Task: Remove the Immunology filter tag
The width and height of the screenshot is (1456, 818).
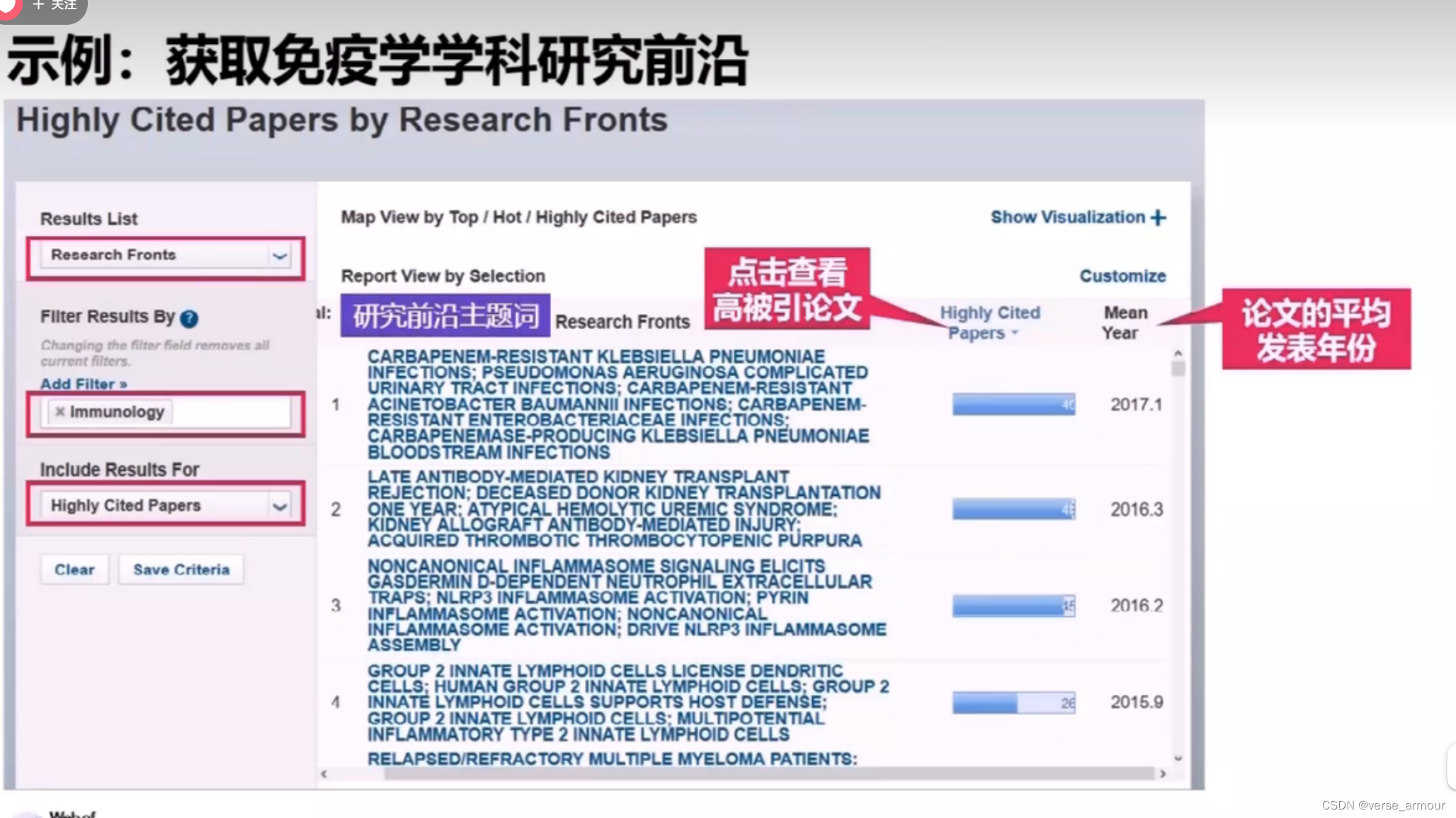Action: tap(60, 411)
